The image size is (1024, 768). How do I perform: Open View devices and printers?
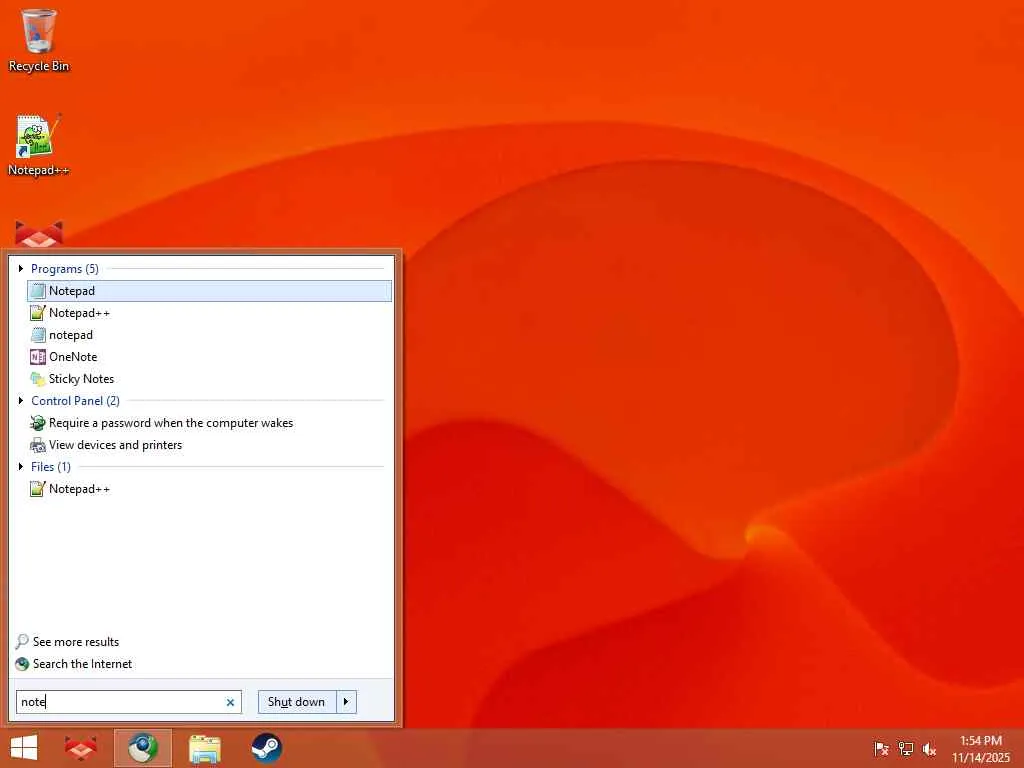(x=210, y=445)
